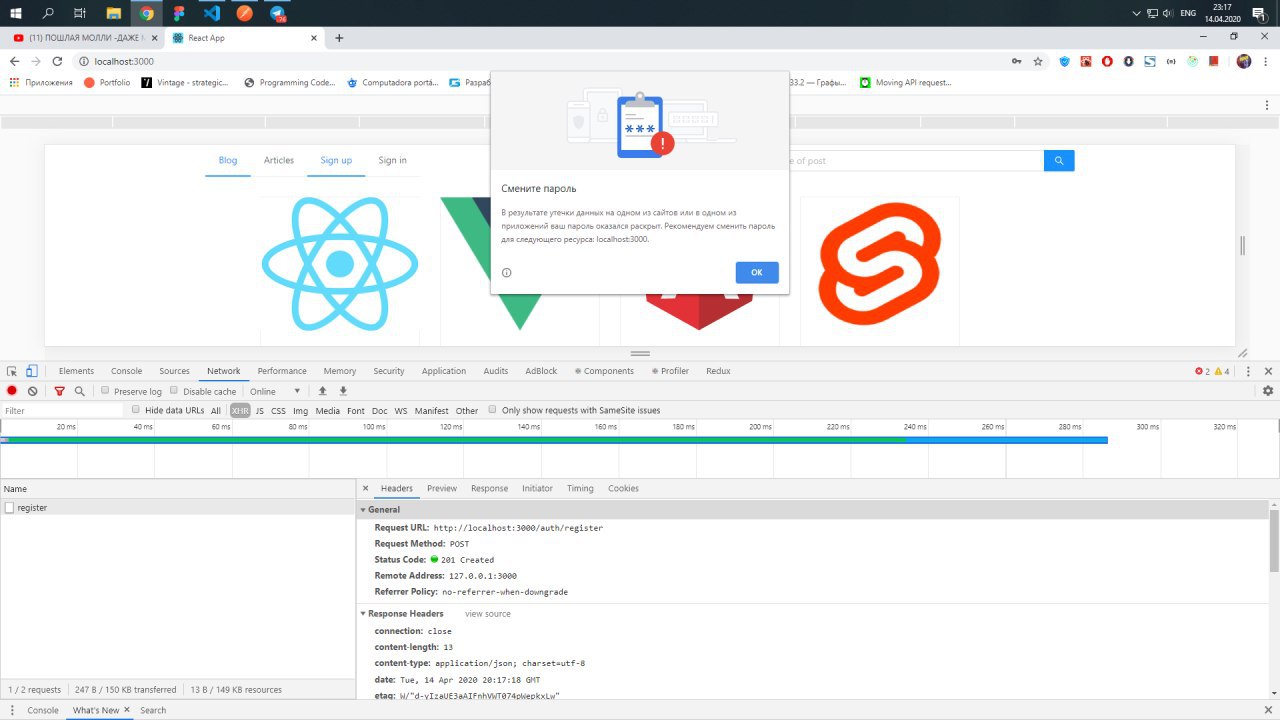Click the yellow warning count badge
Viewport: 1280px width, 720px height.
point(1221,371)
